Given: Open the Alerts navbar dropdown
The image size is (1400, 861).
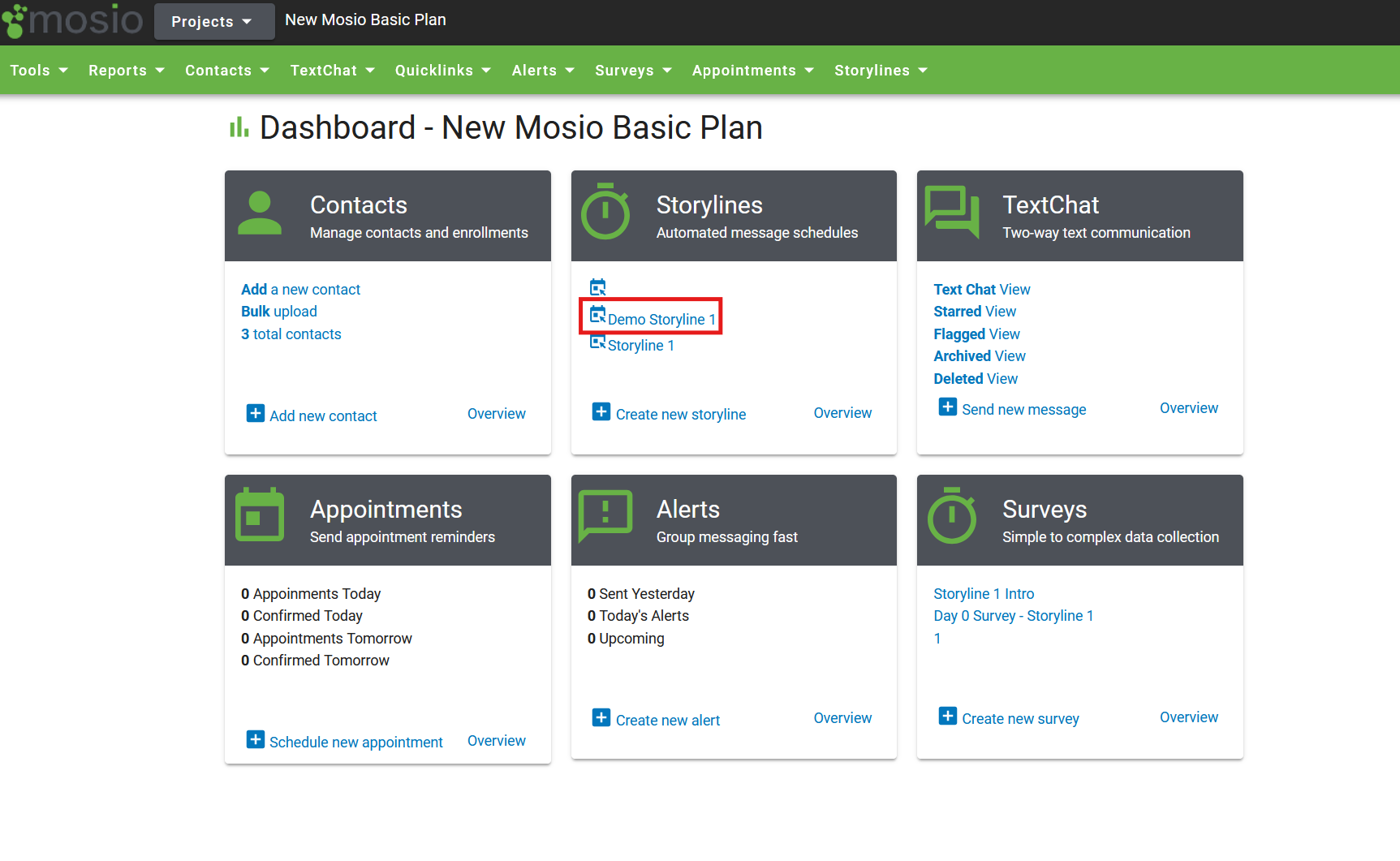Looking at the screenshot, I should (x=543, y=71).
